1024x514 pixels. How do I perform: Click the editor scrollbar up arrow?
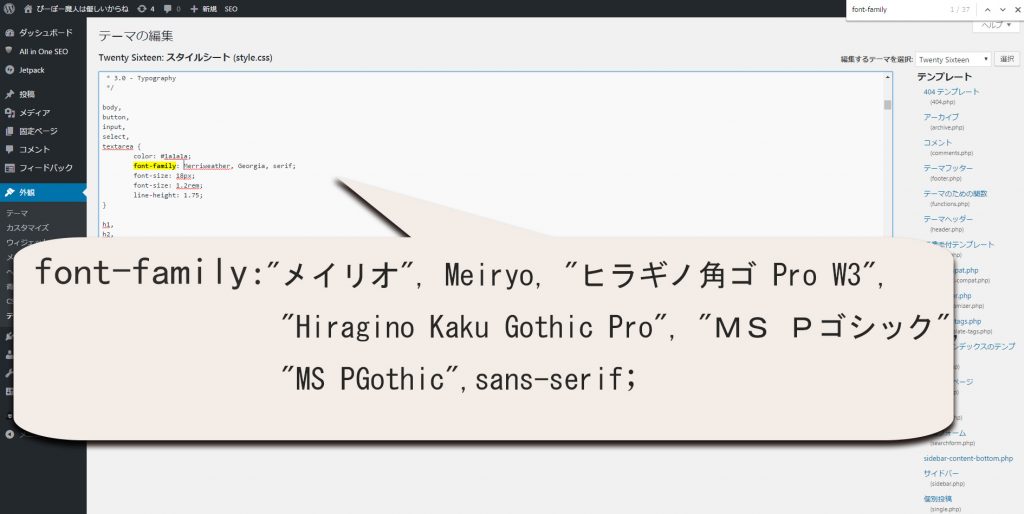[888, 77]
